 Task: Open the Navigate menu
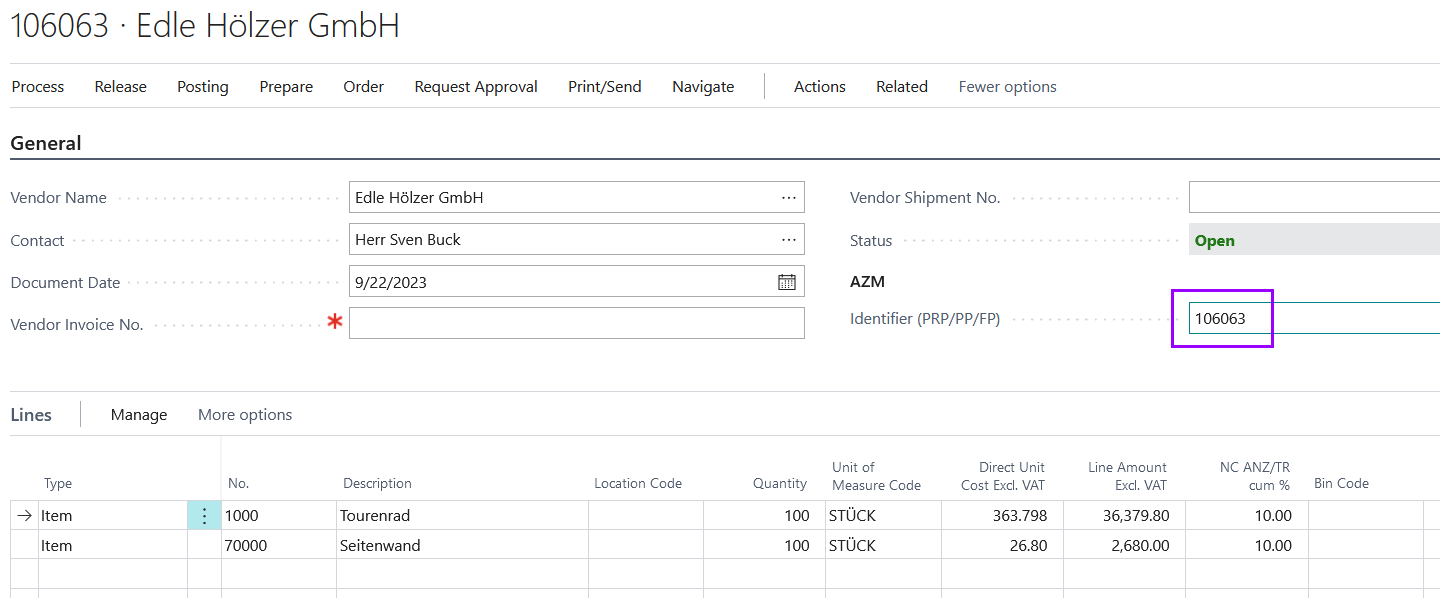[x=703, y=87]
